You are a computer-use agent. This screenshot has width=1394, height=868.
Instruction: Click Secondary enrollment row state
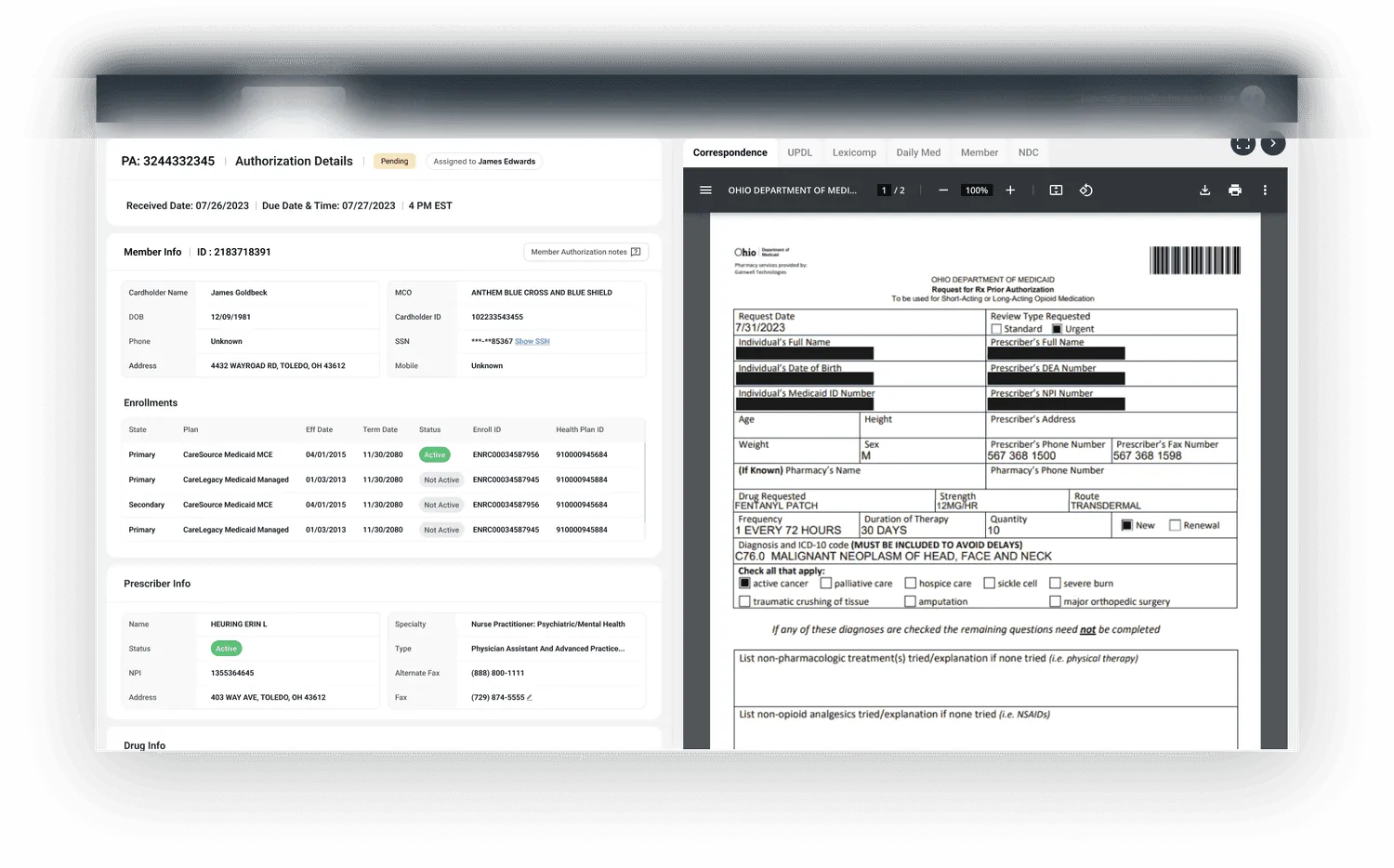(147, 506)
